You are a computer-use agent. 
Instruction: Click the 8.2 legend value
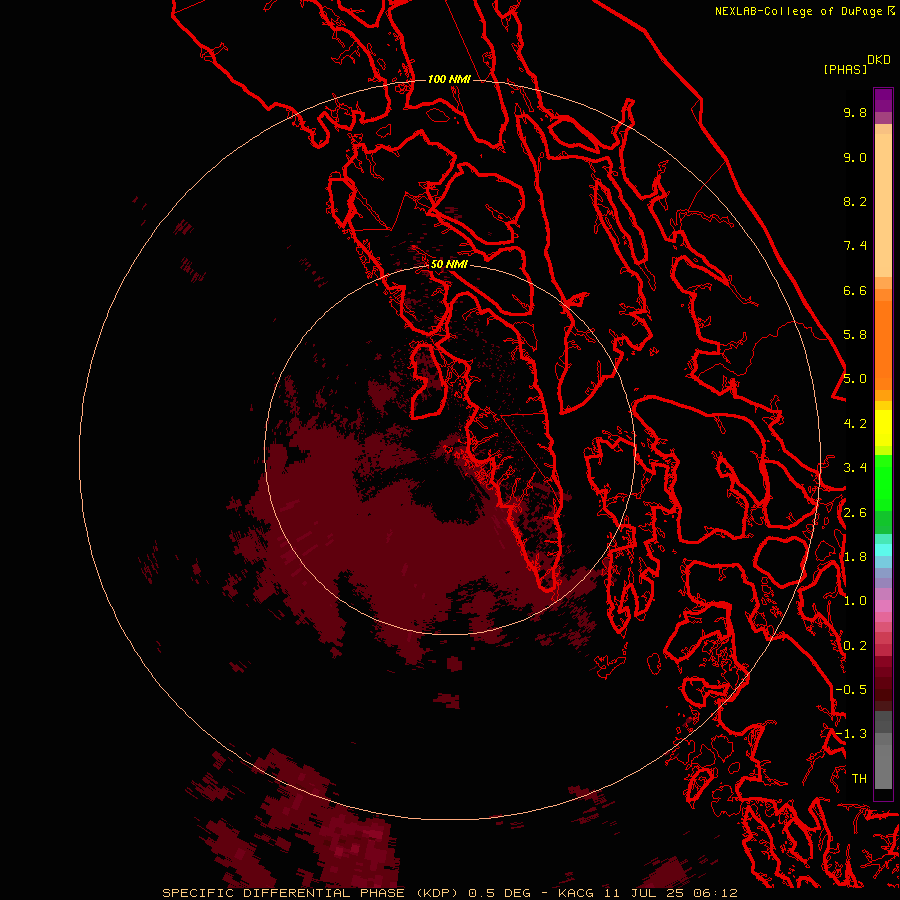855,201
